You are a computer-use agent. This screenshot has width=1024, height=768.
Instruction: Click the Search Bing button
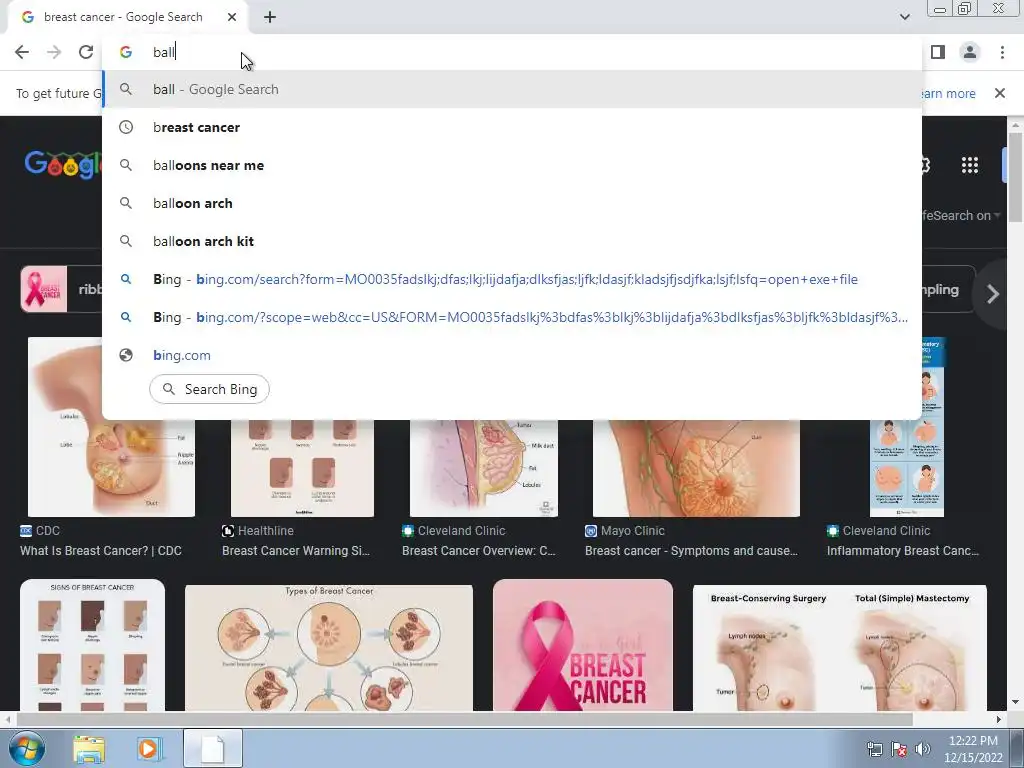[209, 389]
